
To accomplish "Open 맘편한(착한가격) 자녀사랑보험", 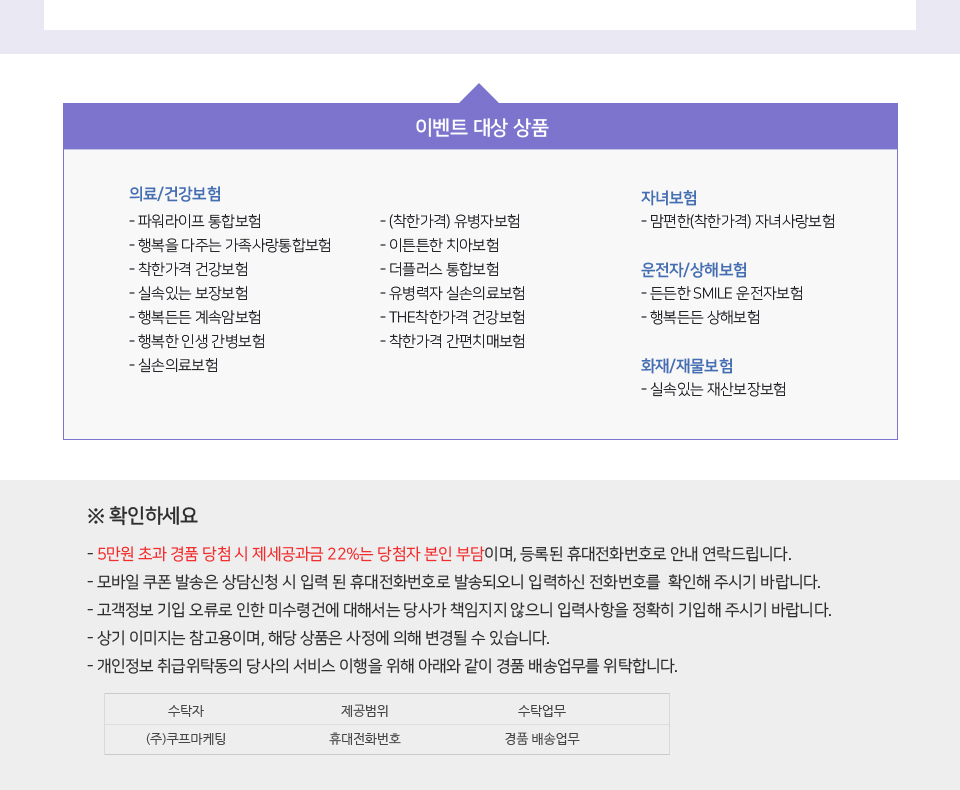I will (742, 221).
